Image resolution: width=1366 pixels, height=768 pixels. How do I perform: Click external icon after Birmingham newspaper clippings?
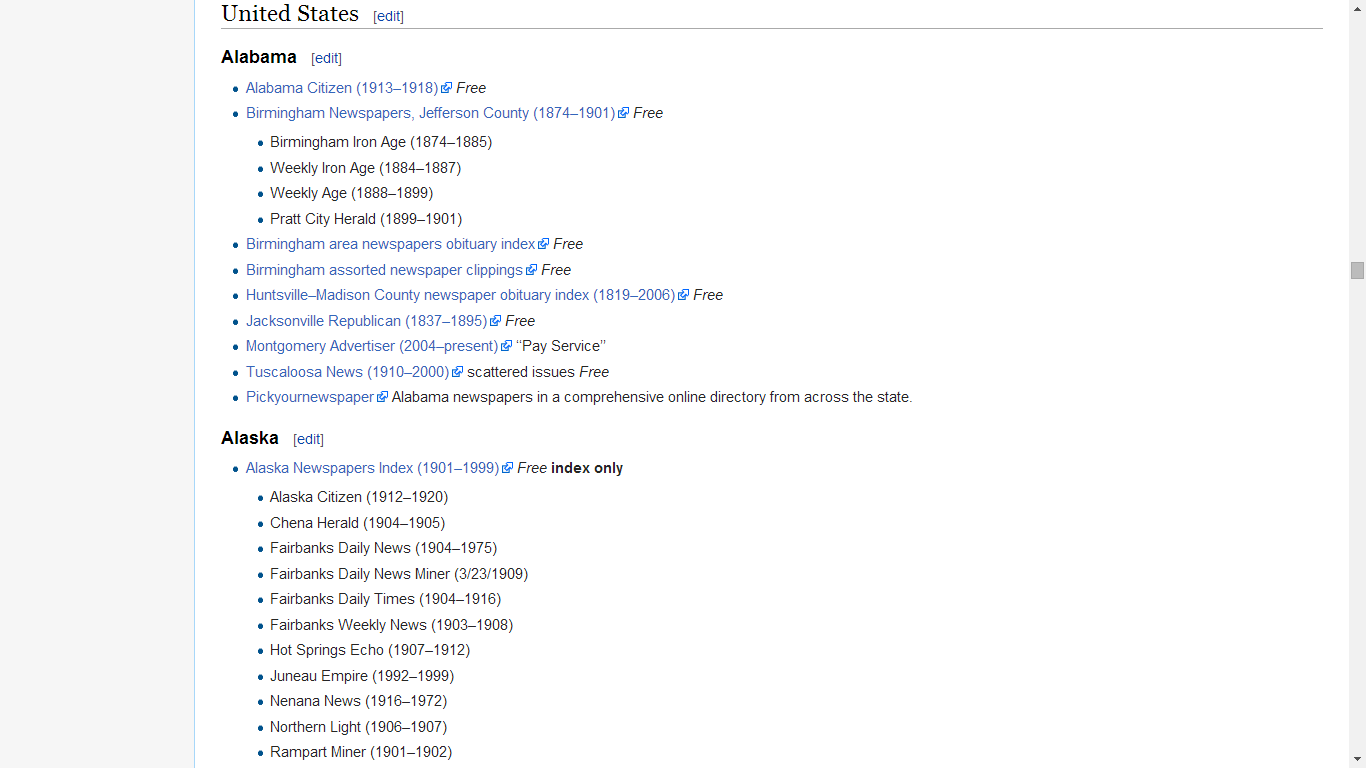[x=531, y=270]
